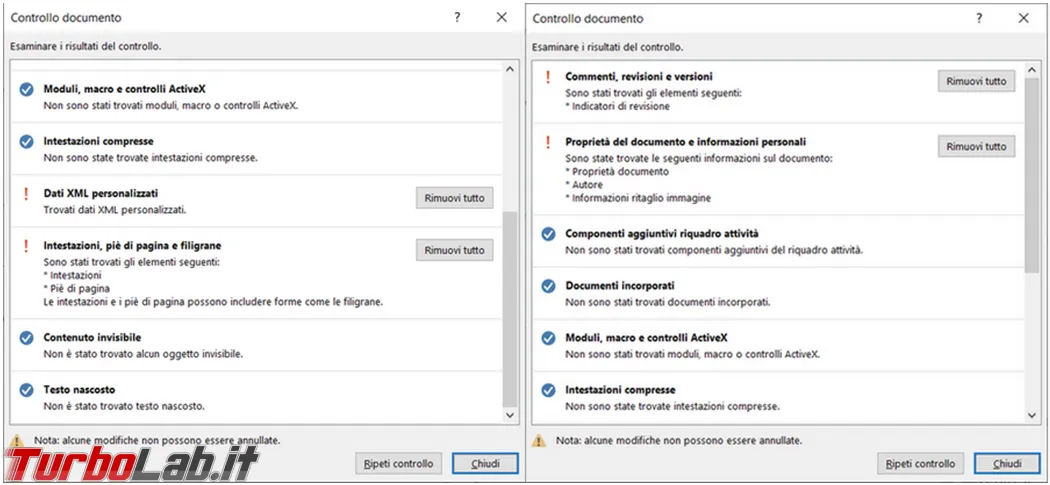Image resolution: width=1050 pixels, height=485 pixels.
Task: Click the blue checkmark next to Documenti incorporati
Action: click(548, 286)
